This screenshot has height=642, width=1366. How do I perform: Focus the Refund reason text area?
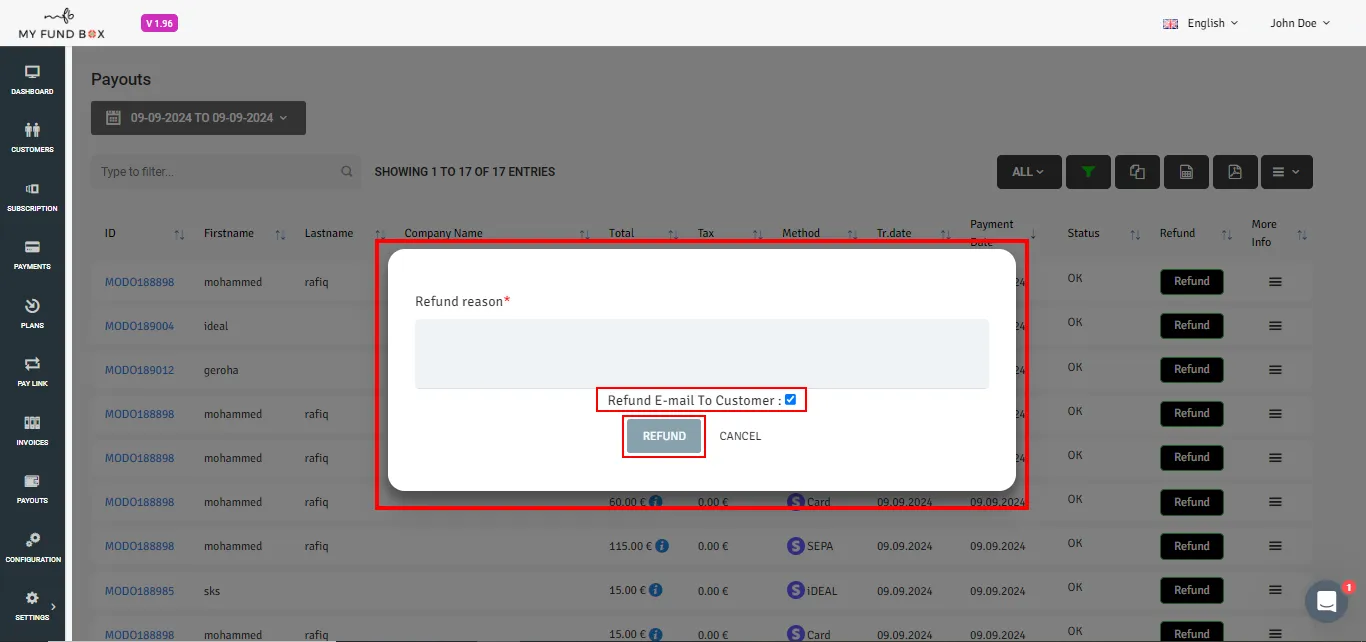(702, 353)
